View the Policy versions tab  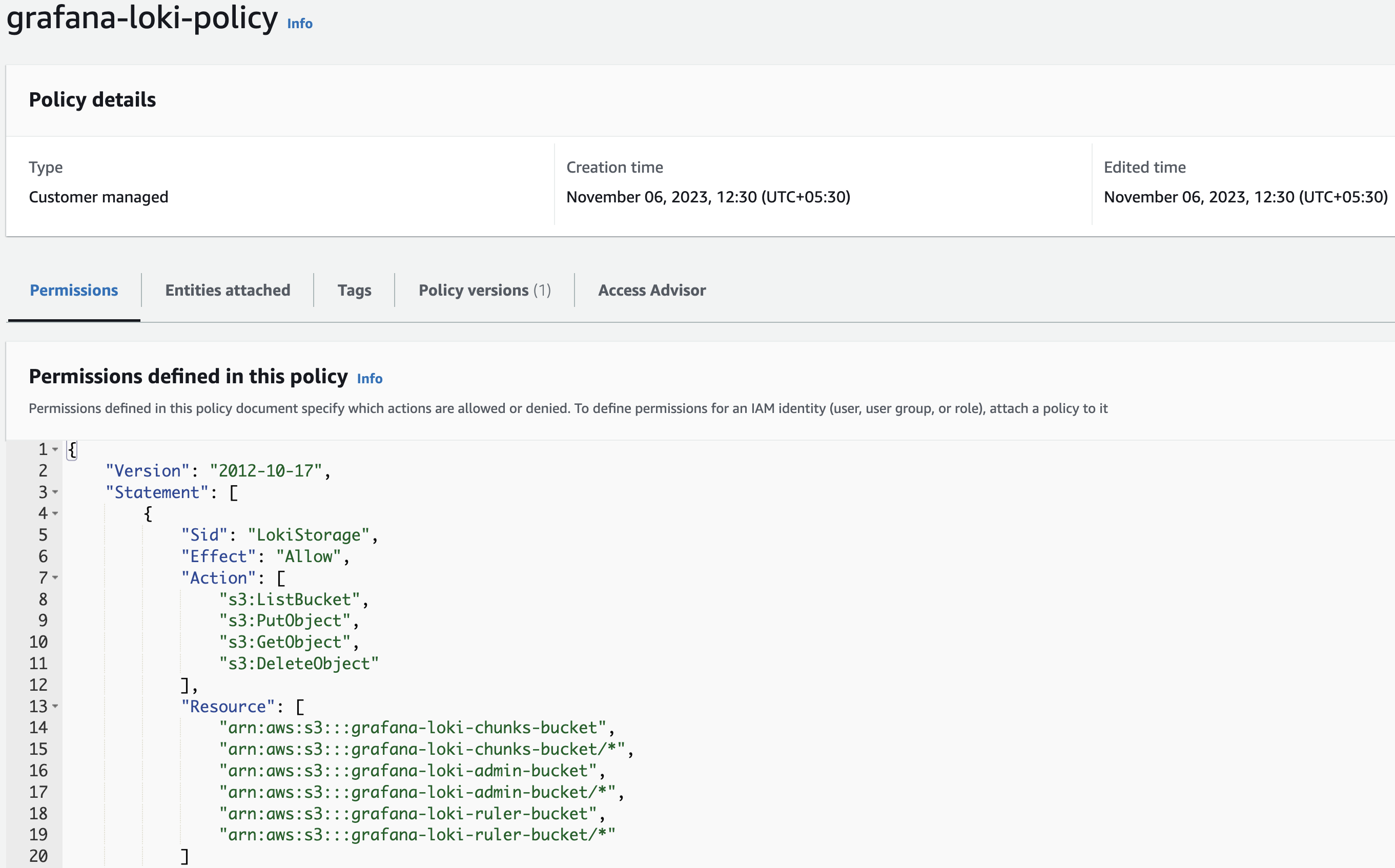tap(484, 290)
